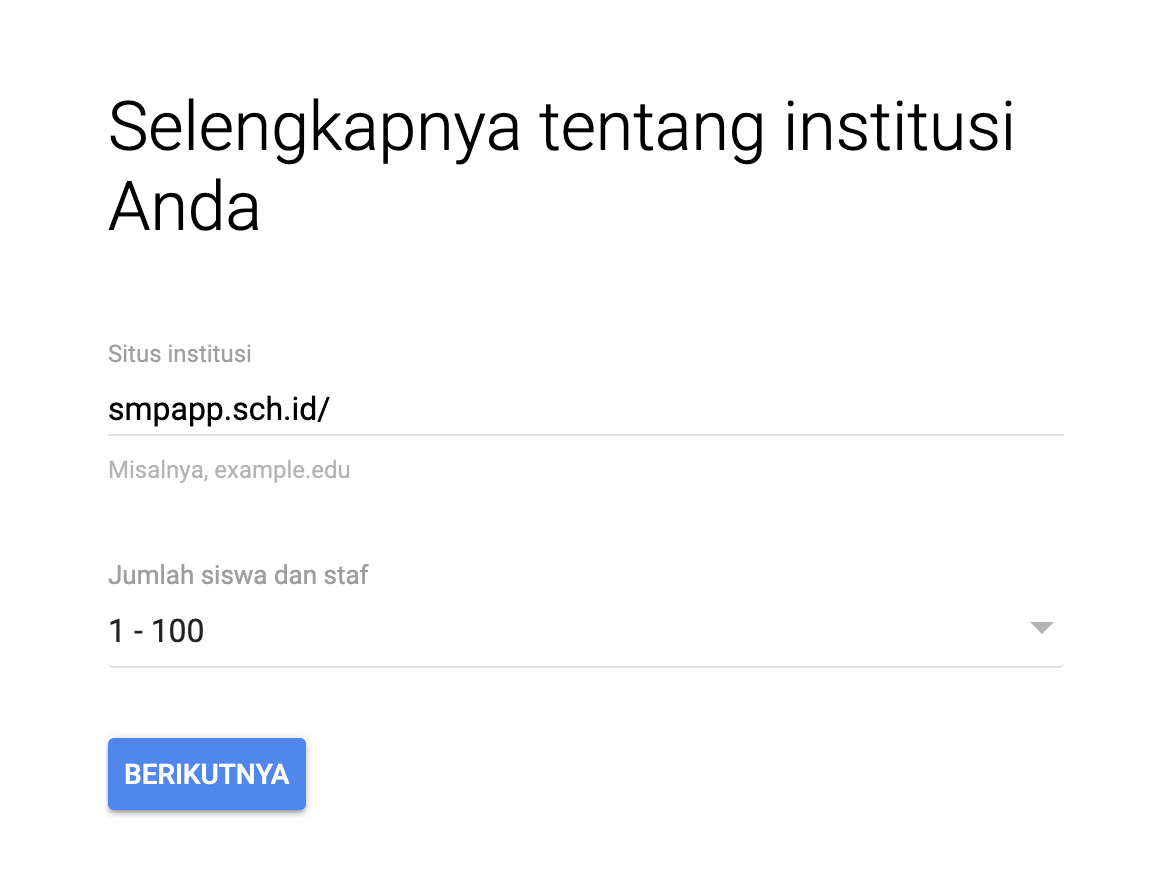The width and height of the screenshot is (1158, 888).
Task: Click the Situs institusi field label
Action: [179, 354]
